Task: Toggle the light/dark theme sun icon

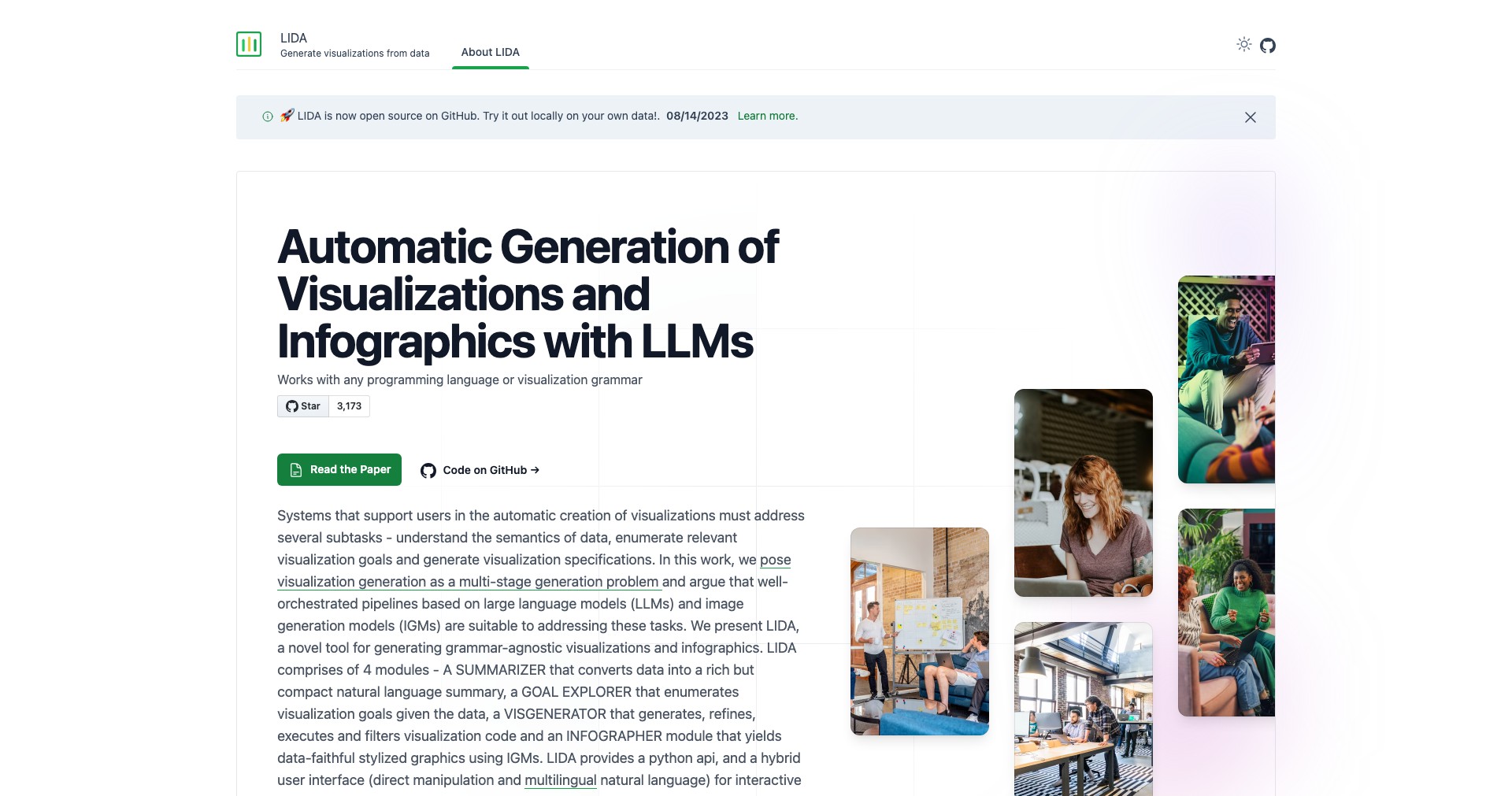Action: pyautogui.click(x=1244, y=44)
